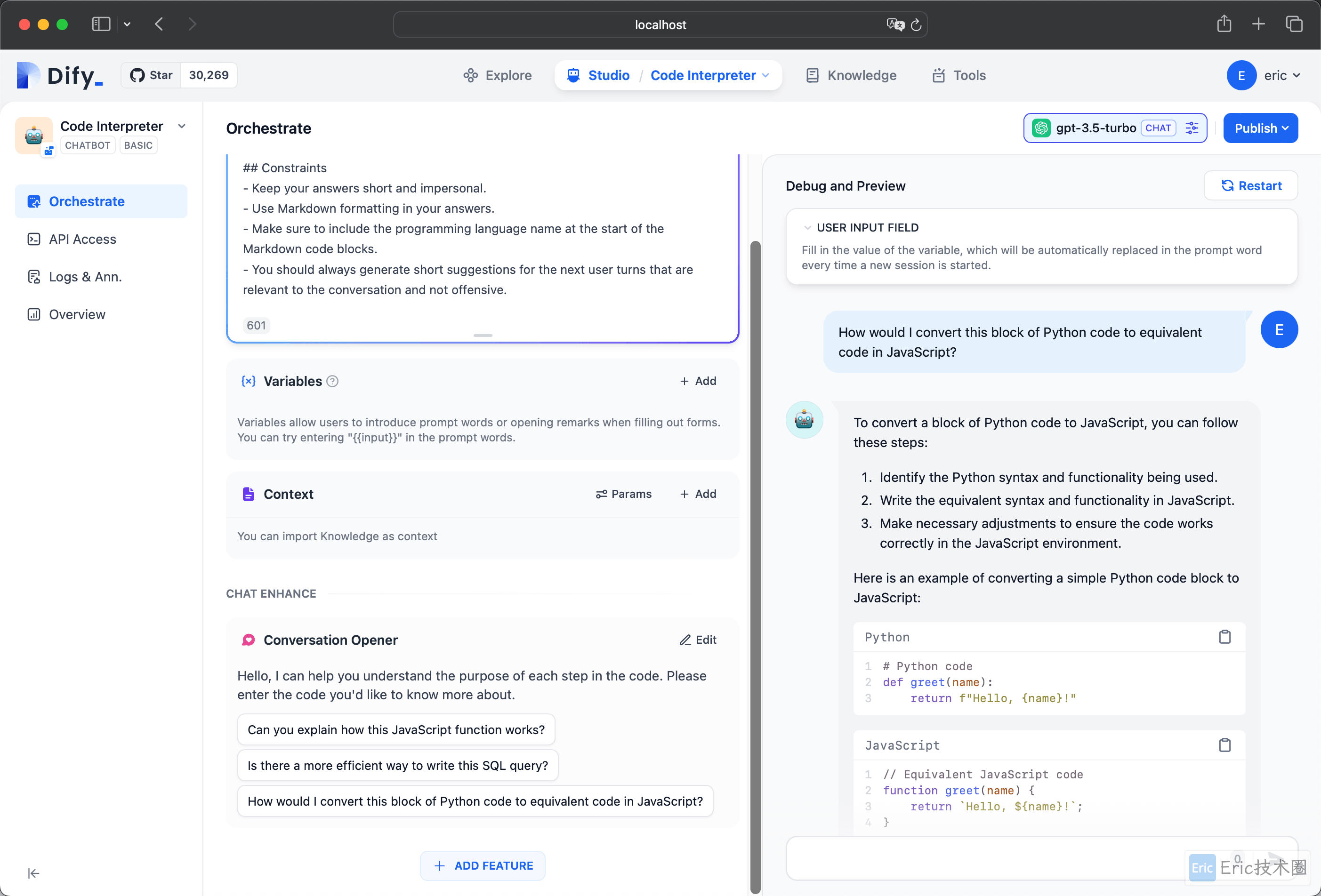Open the Tools tab
This screenshot has width=1321, height=896.
(959, 75)
